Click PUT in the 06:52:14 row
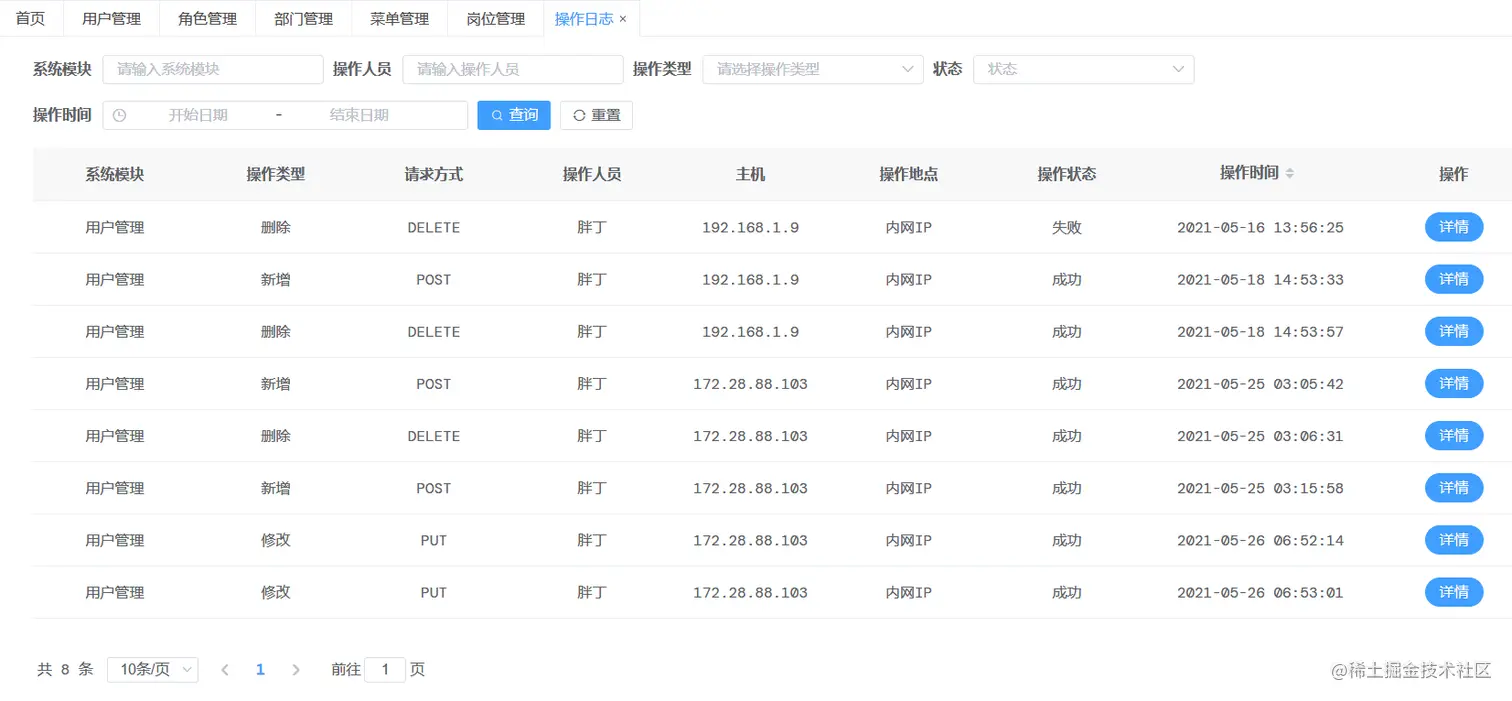The width and height of the screenshot is (1512, 701). coord(434,540)
